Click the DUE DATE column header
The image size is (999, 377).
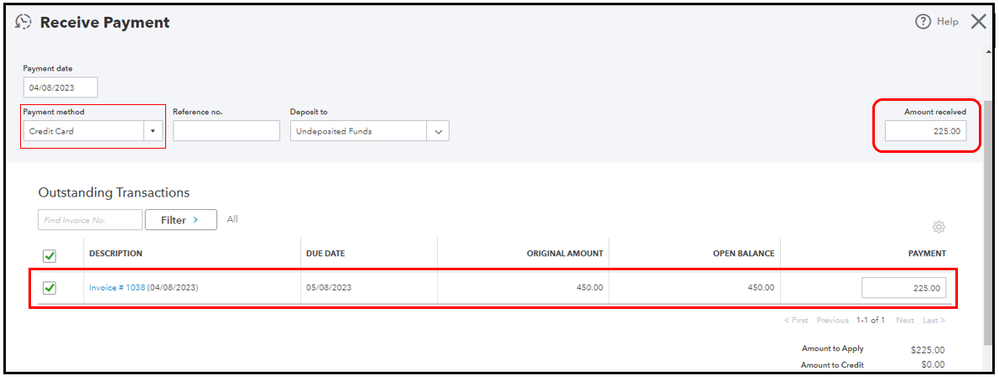[326, 253]
